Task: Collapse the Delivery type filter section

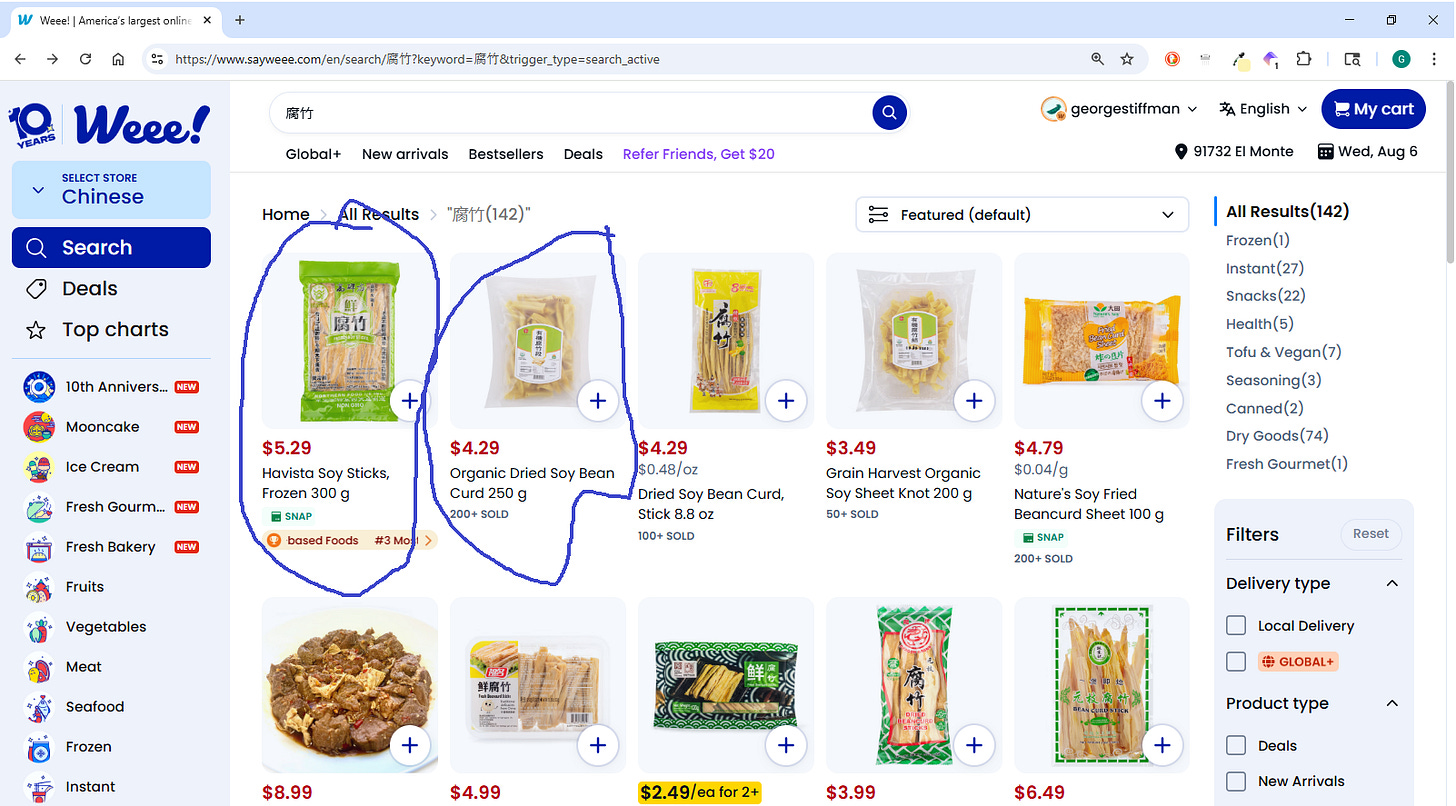Action: point(1392,583)
